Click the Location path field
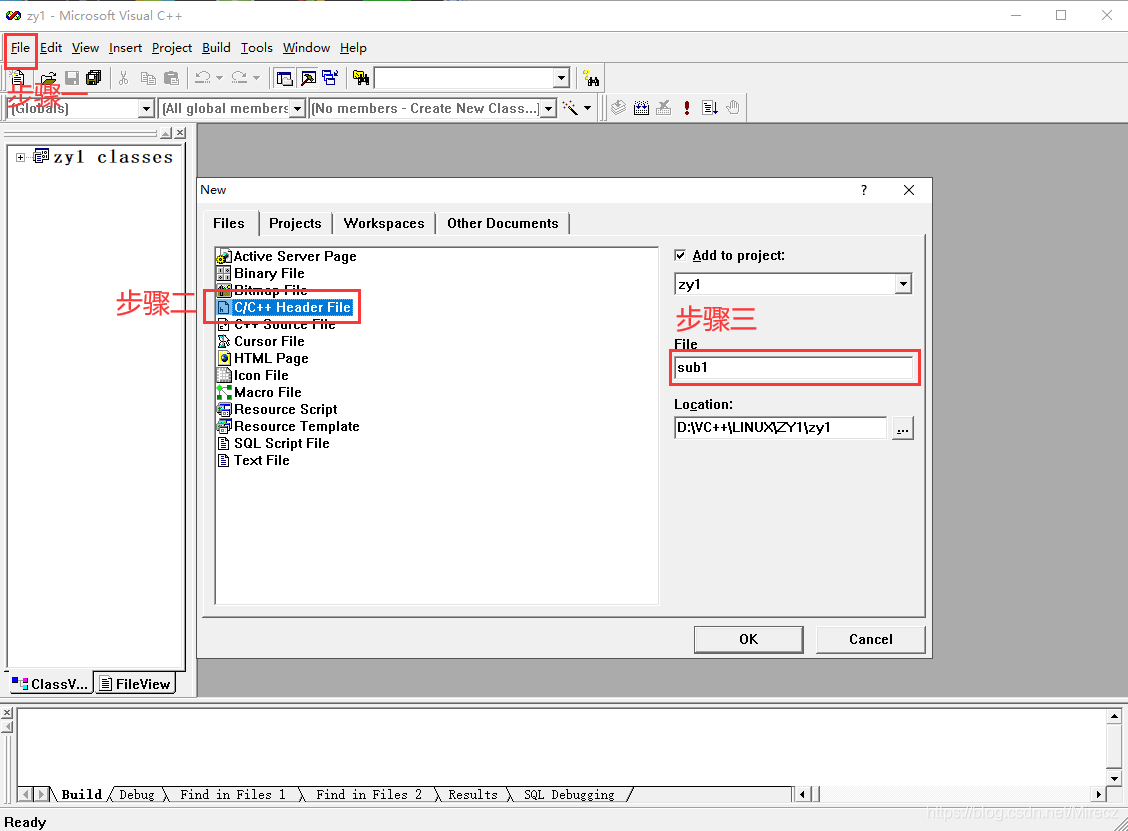Viewport: 1128px width, 831px height. click(781, 427)
